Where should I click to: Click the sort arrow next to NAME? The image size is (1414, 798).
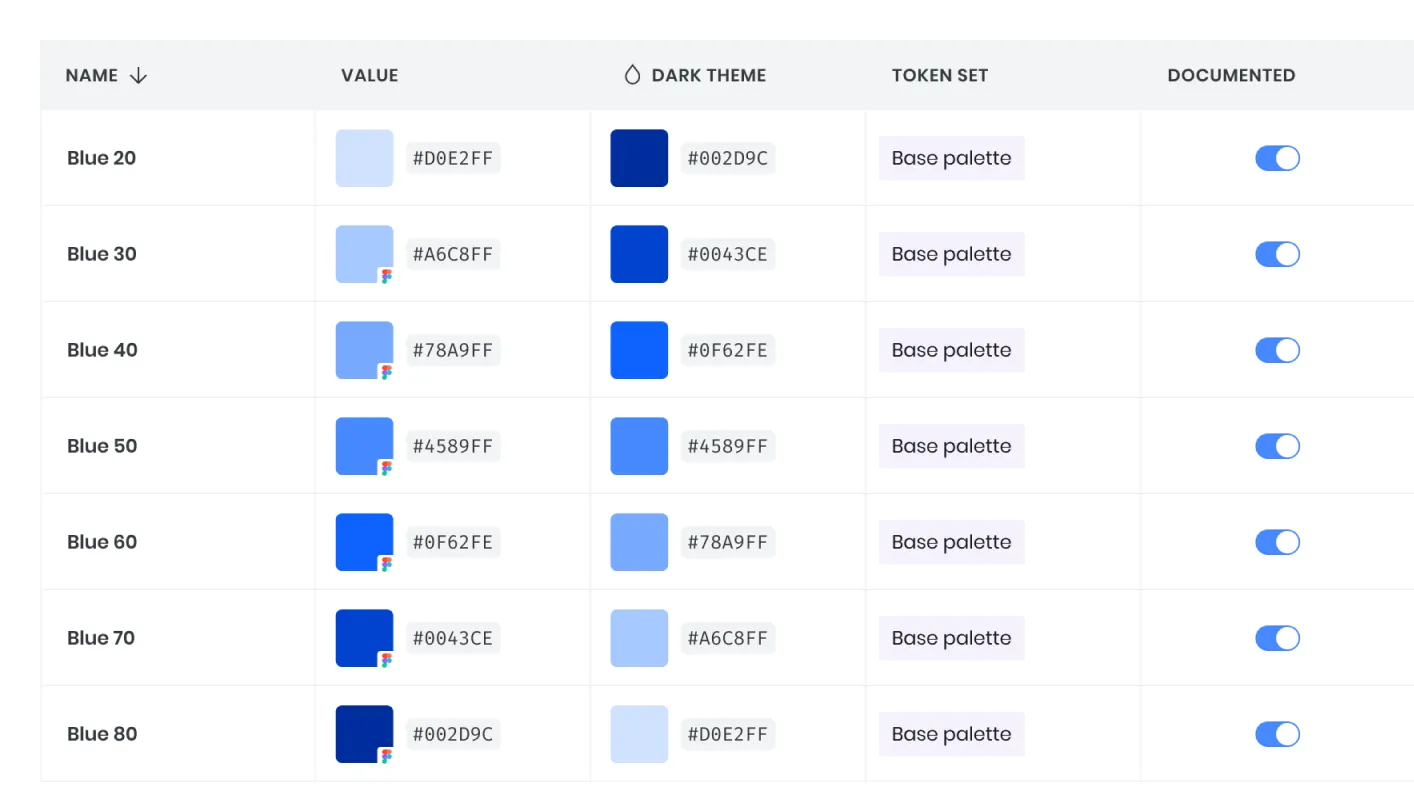138,75
